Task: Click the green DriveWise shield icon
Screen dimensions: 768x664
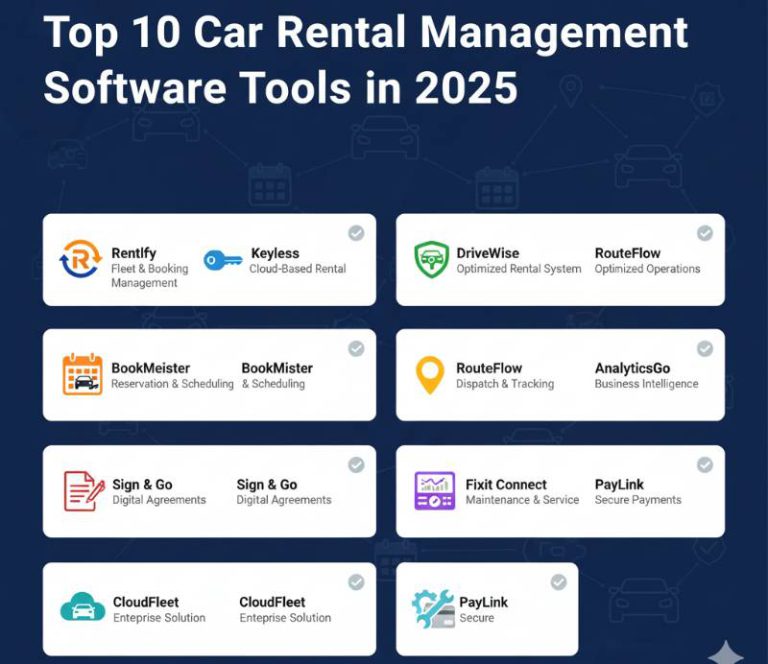Action: pos(431,259)
